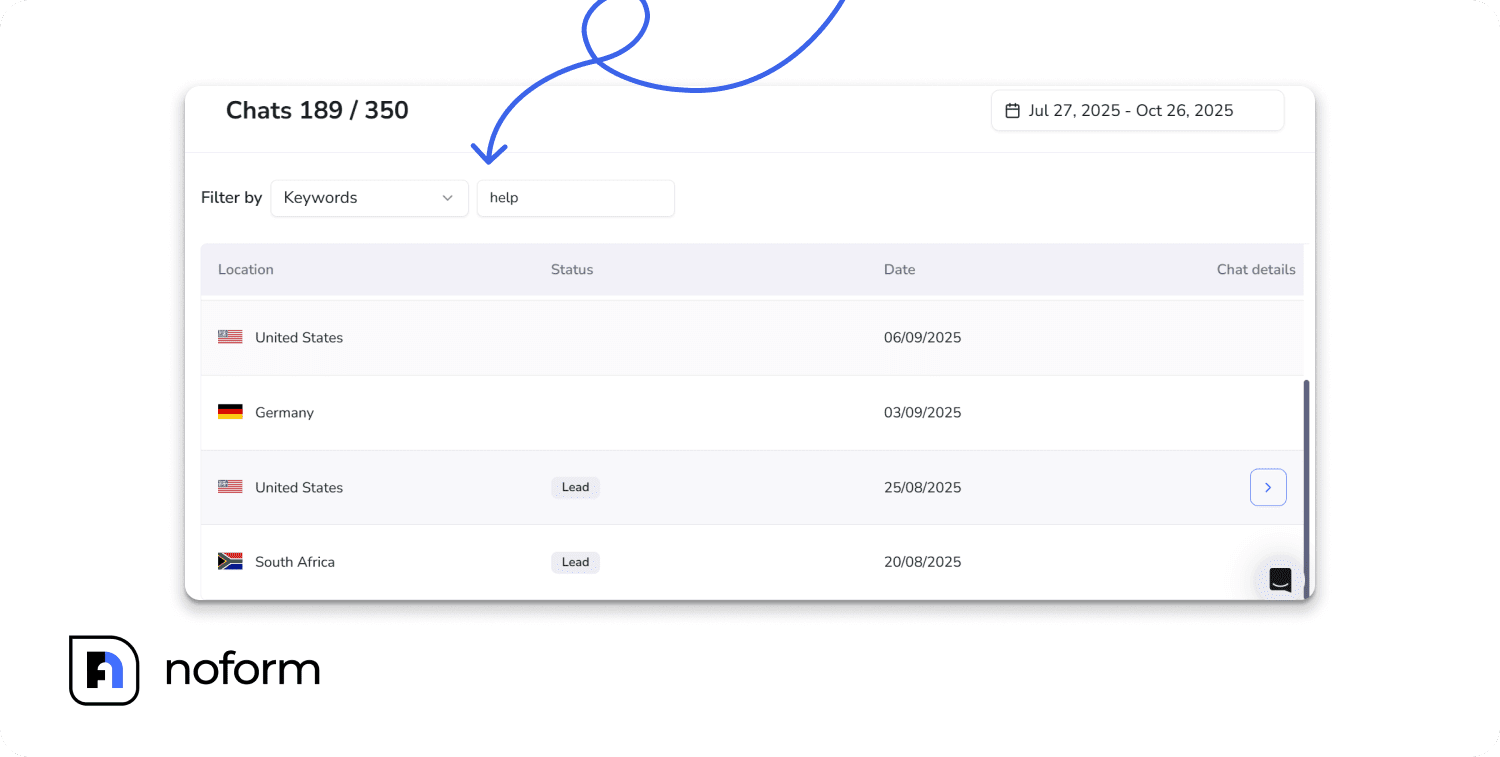
Task: Open the Jul 27 - Oct 26 date range selector
Action: click(1137, 110)
